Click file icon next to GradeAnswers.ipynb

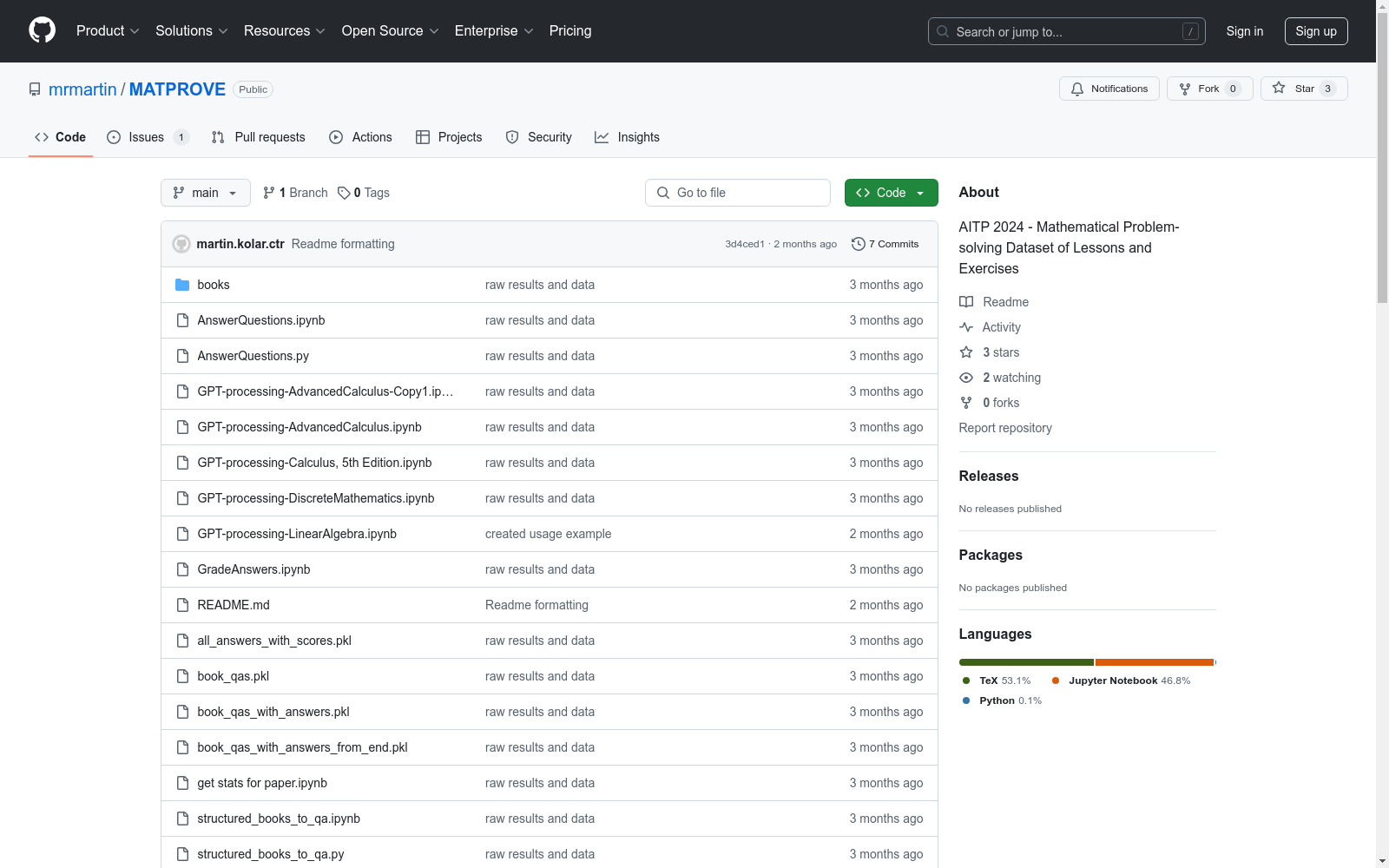[182, 569]
